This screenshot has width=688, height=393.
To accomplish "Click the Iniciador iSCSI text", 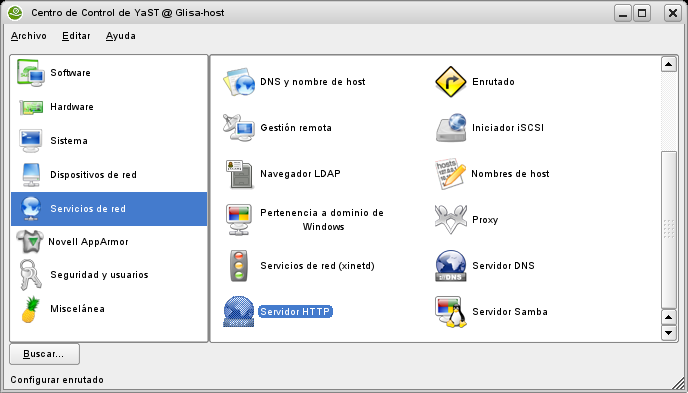I will [508, 128].
